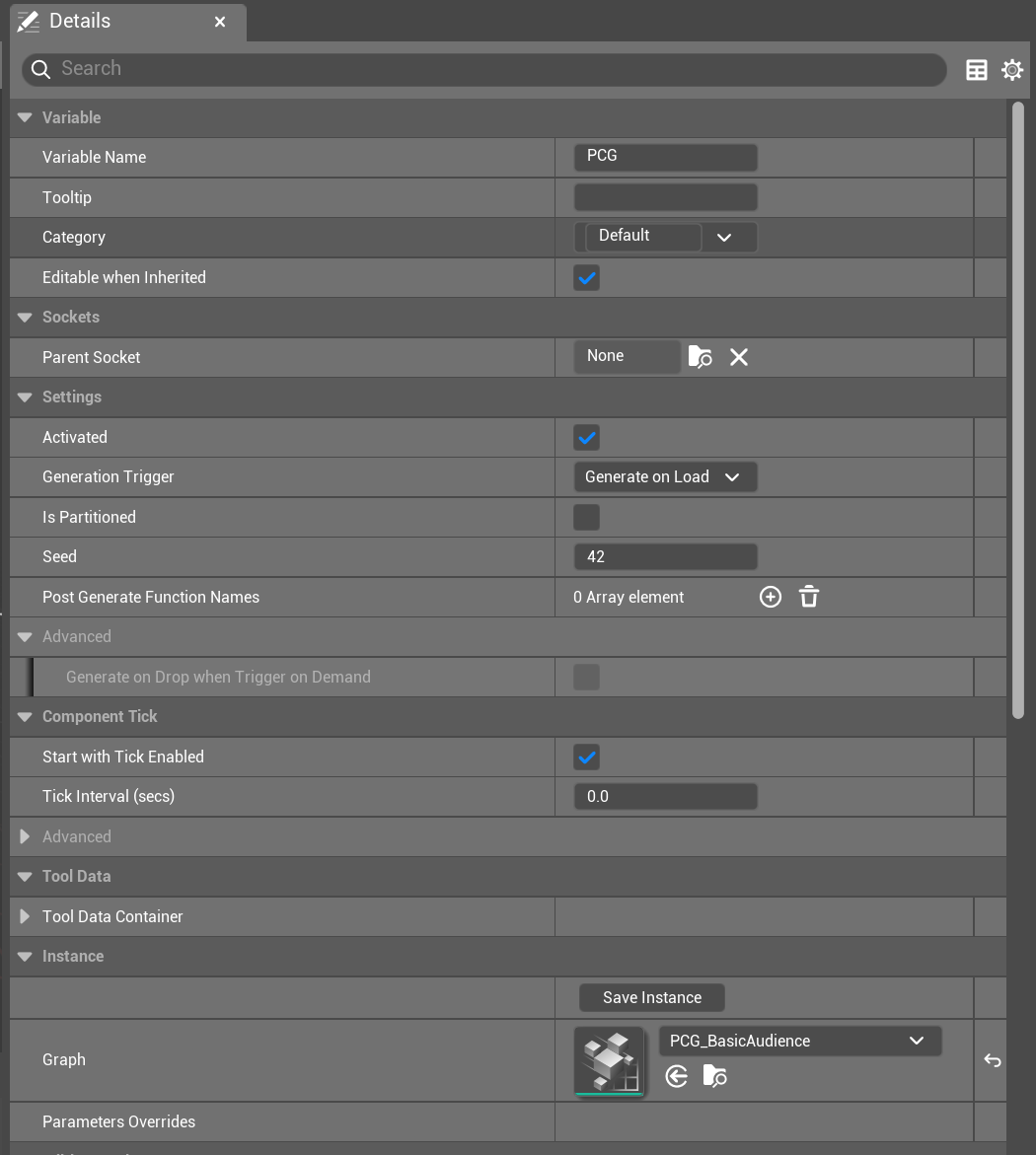Clear the Parent Socket with X icon

(x=739, y=357)
